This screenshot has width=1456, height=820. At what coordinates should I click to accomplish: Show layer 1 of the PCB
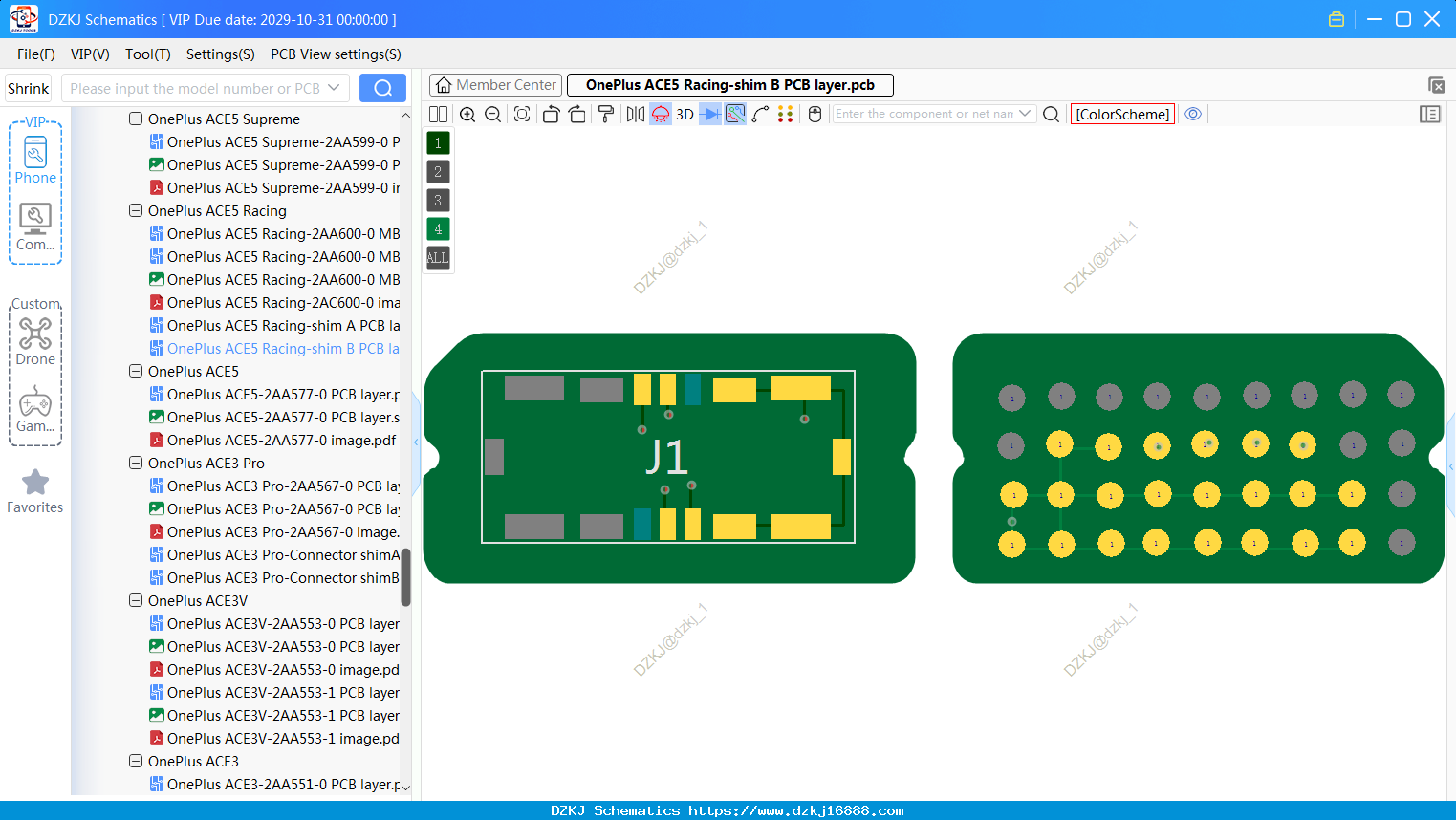coord(438,143)
